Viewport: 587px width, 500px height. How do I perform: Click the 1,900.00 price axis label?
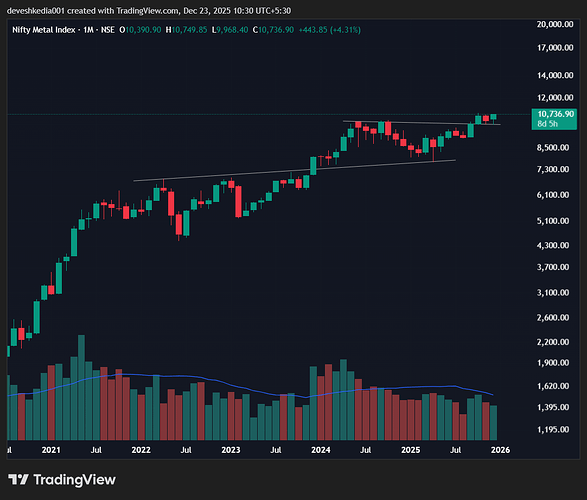click(553, 363)
